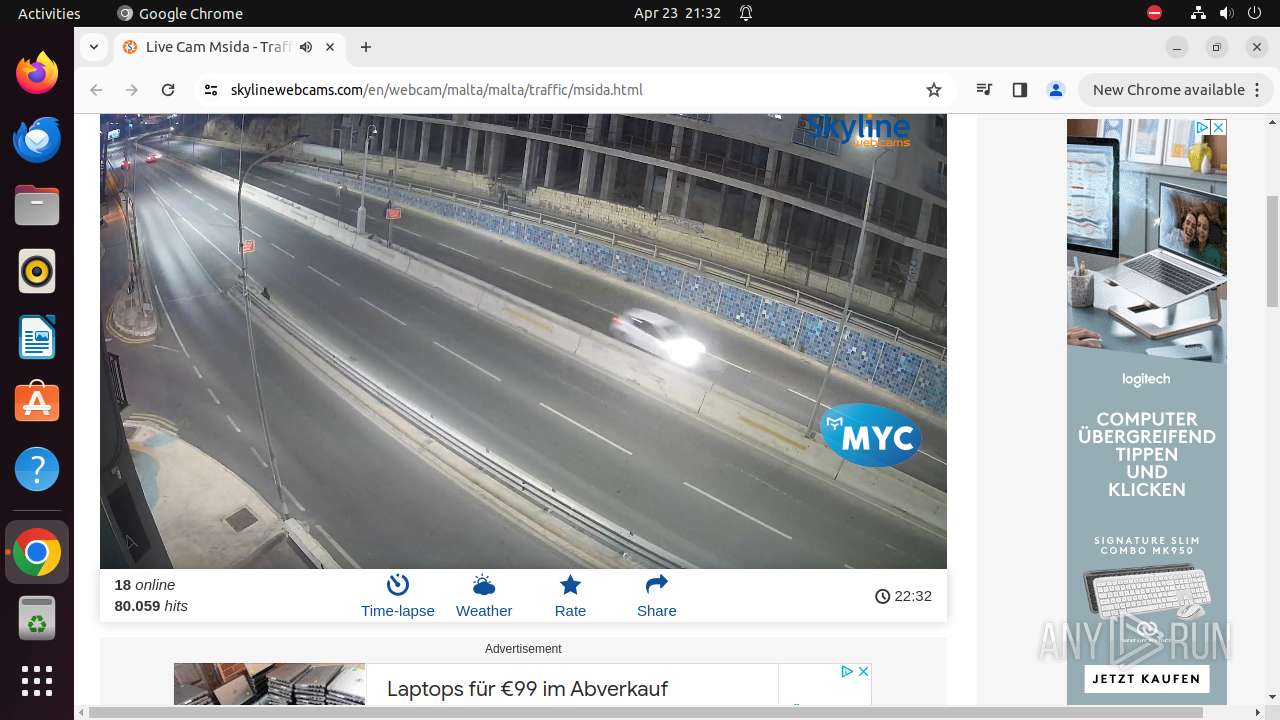Open Google Chrome app menu in top bar
The image size is (1280, 720).
[x=180, y=13]
